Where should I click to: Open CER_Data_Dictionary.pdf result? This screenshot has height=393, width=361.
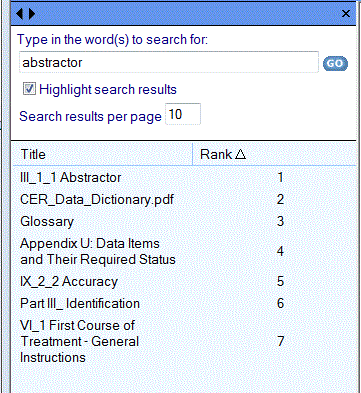[x=97, y=199]
